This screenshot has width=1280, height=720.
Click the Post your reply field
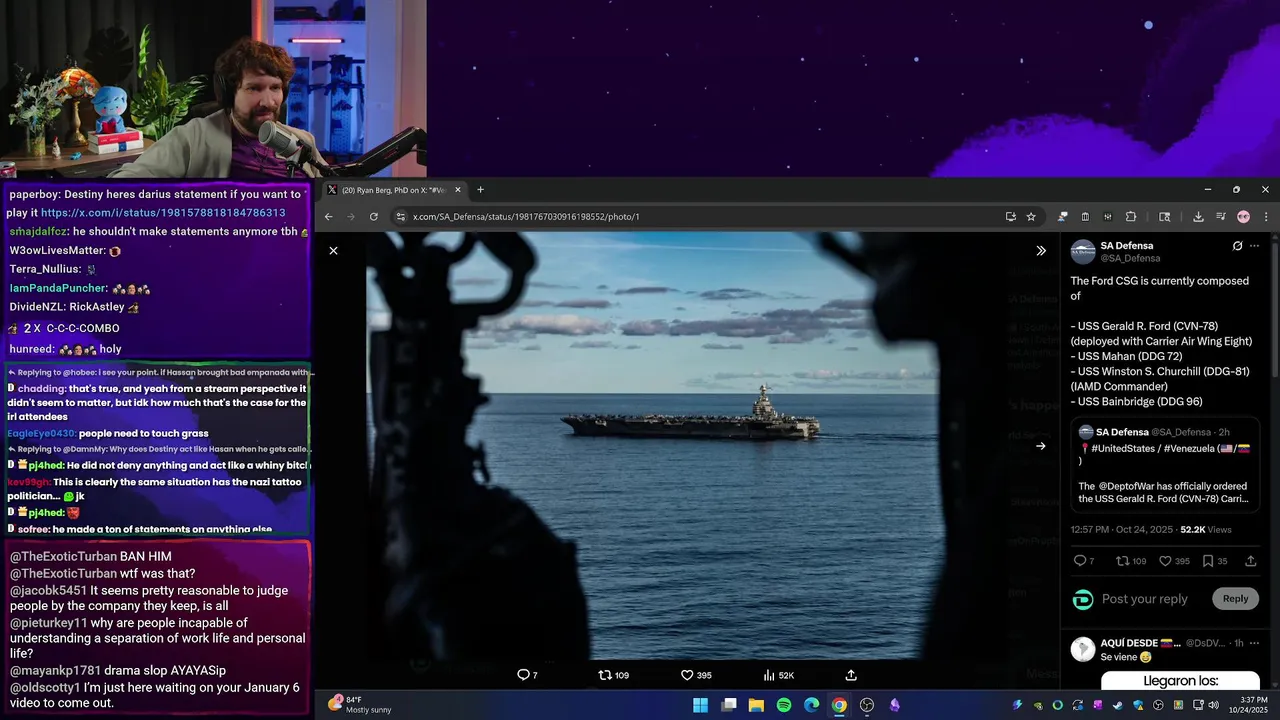point(1145,599)
